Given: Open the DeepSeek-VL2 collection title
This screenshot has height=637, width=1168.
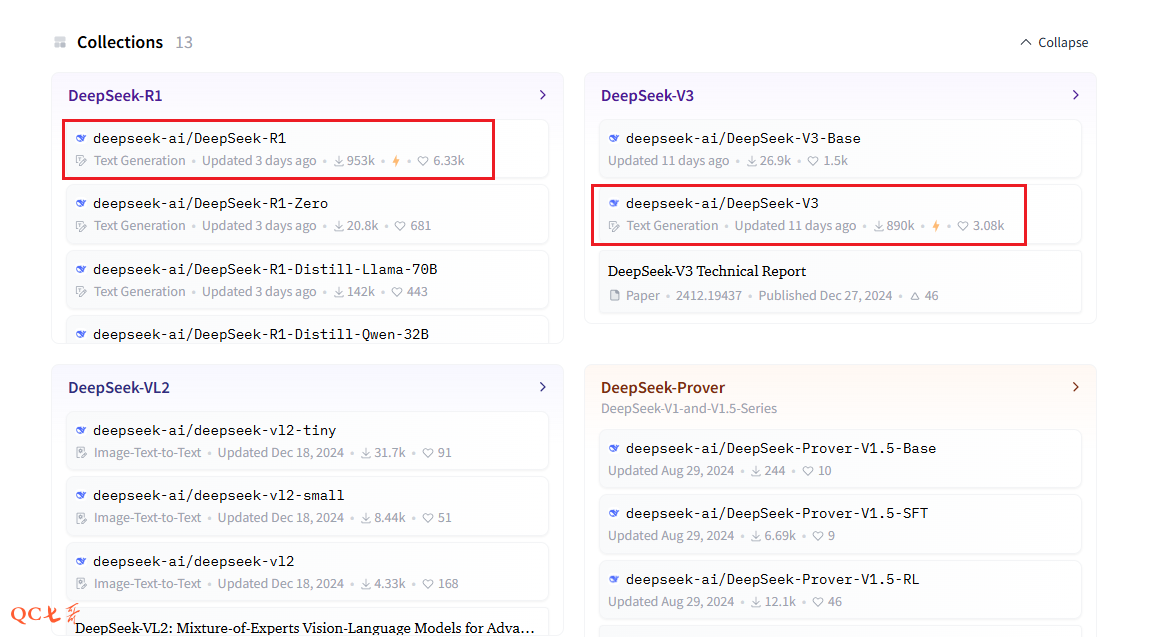Looking at the screenshot, I should pos(117,387).
